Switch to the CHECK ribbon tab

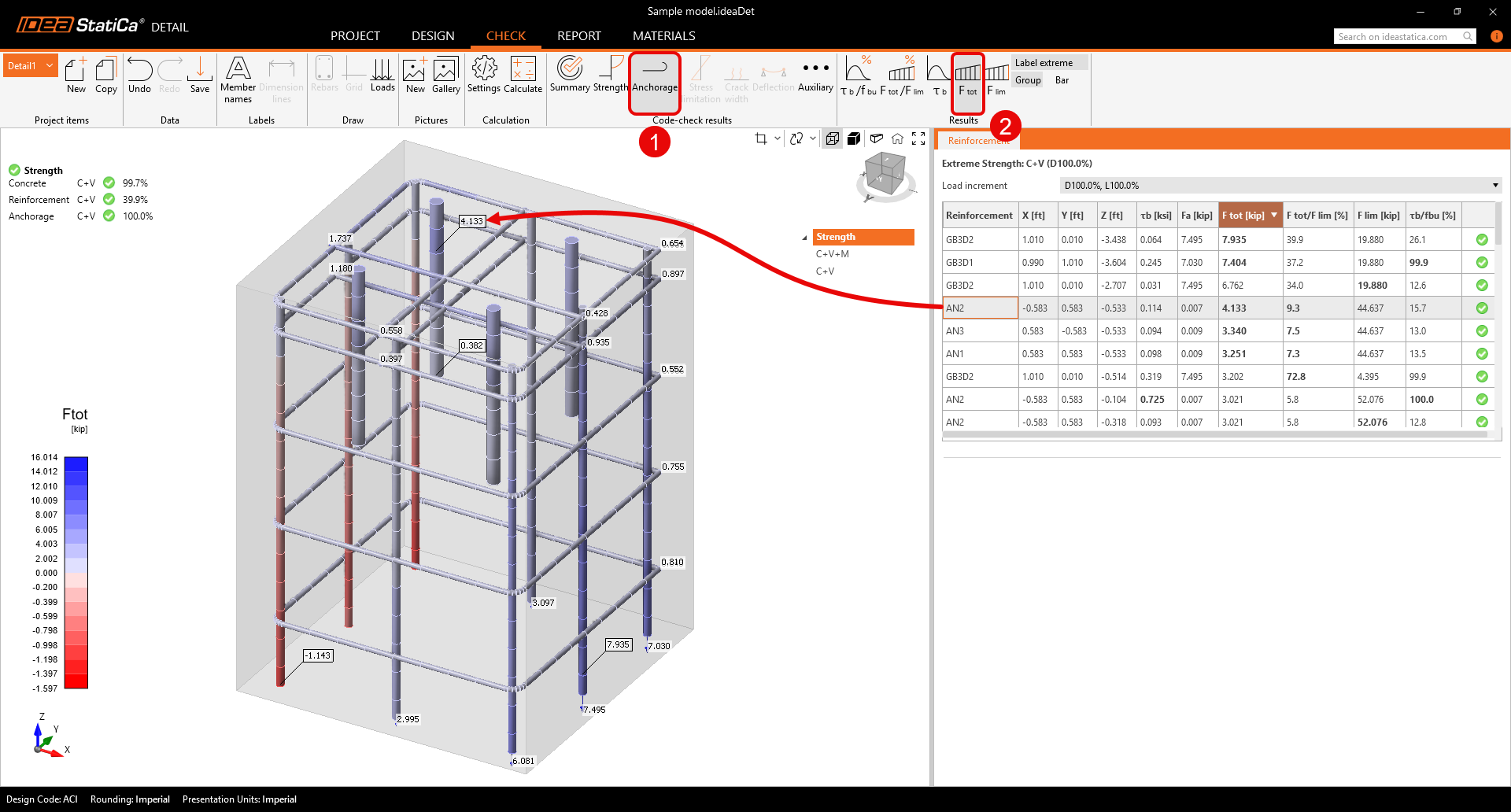(x=506, y=36)
